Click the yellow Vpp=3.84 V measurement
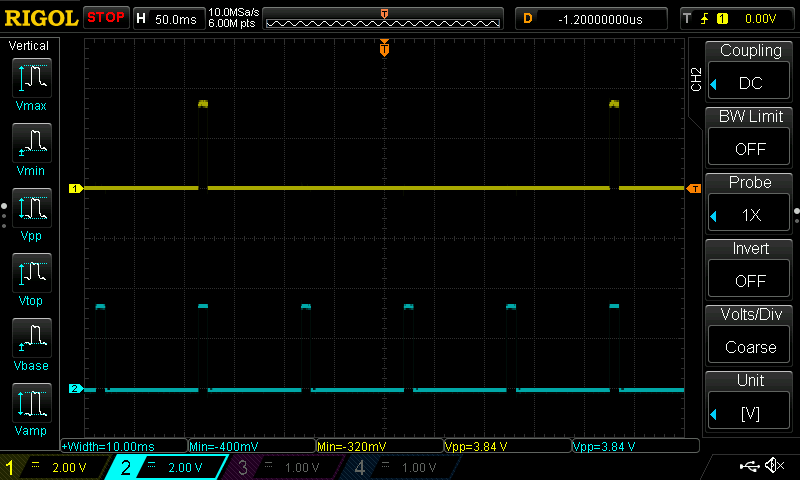The width and height of the screenshot is (800, 480). pos(508,446)
